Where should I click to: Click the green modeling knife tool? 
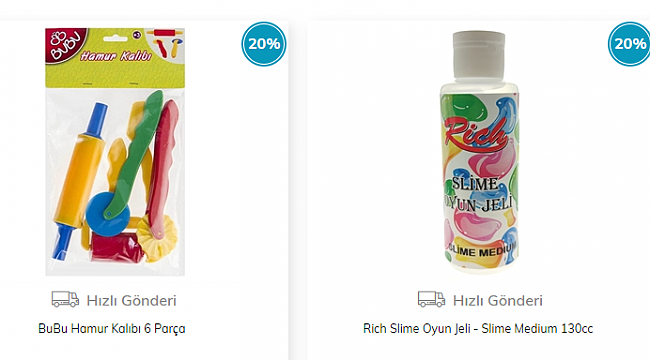[x=134, y=153]
